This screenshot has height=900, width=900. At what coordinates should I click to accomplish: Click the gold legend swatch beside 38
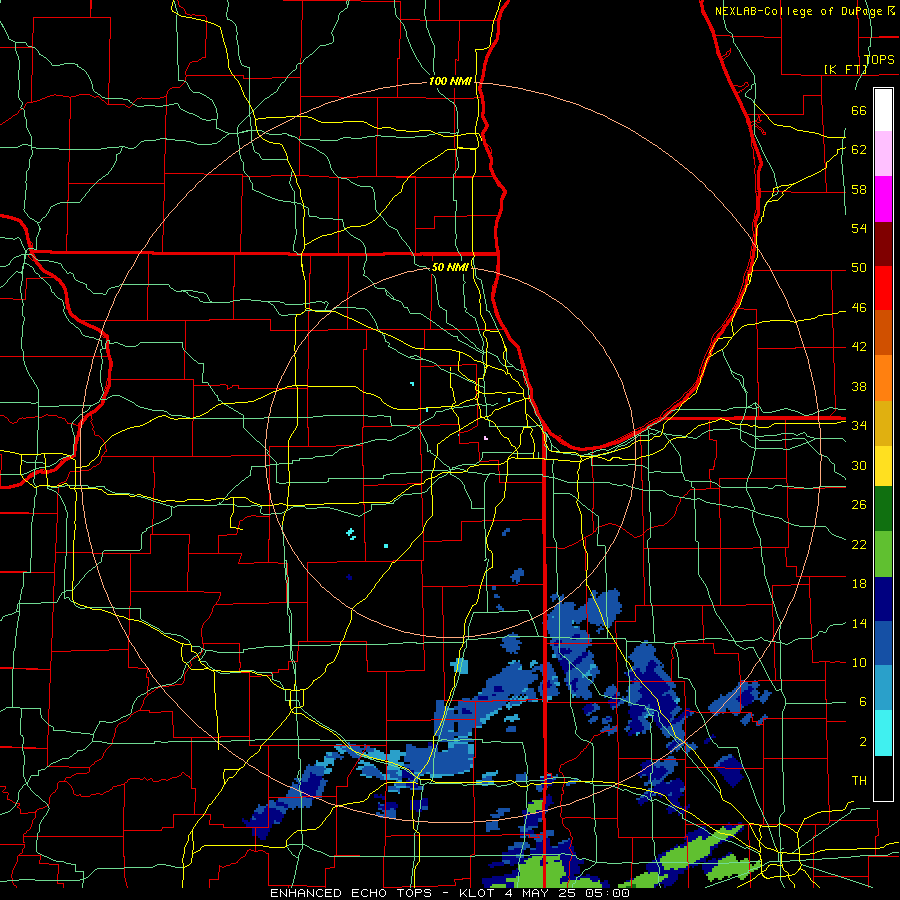pos(883,423)
